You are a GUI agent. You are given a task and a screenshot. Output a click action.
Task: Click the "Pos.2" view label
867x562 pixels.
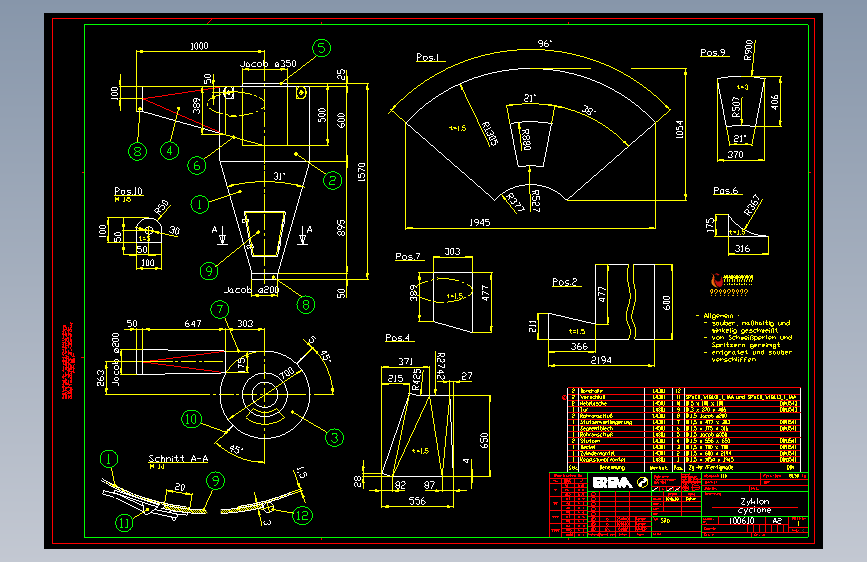[x=565, y=282]
